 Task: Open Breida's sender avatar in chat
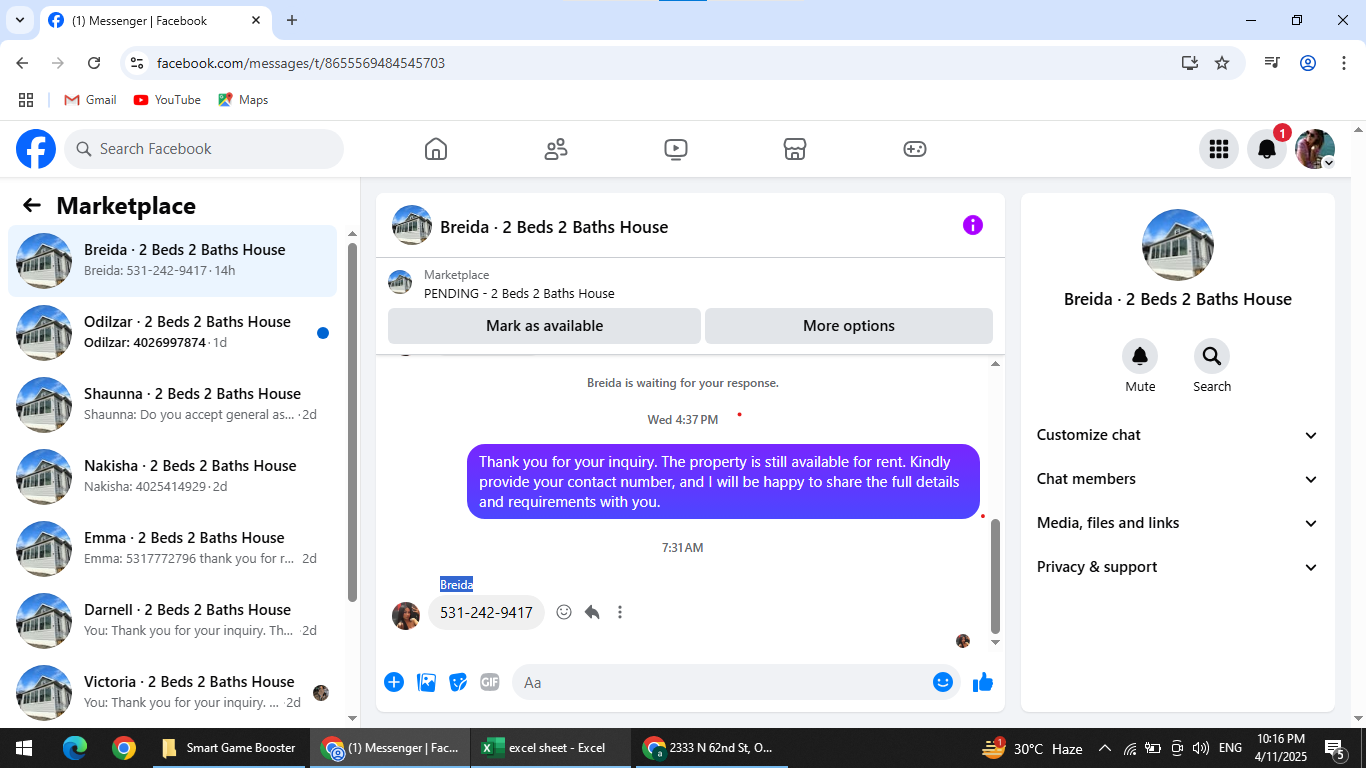point(406,616)
